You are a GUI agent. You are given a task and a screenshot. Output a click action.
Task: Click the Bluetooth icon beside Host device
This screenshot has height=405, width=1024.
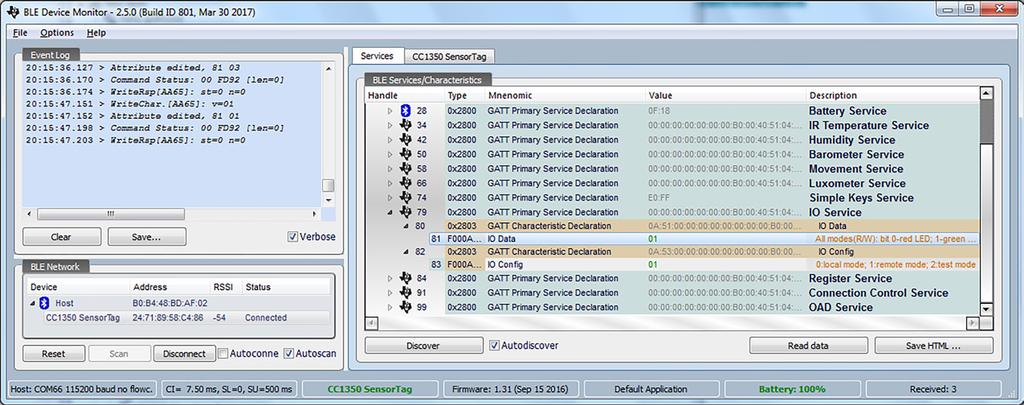(44, 303)
